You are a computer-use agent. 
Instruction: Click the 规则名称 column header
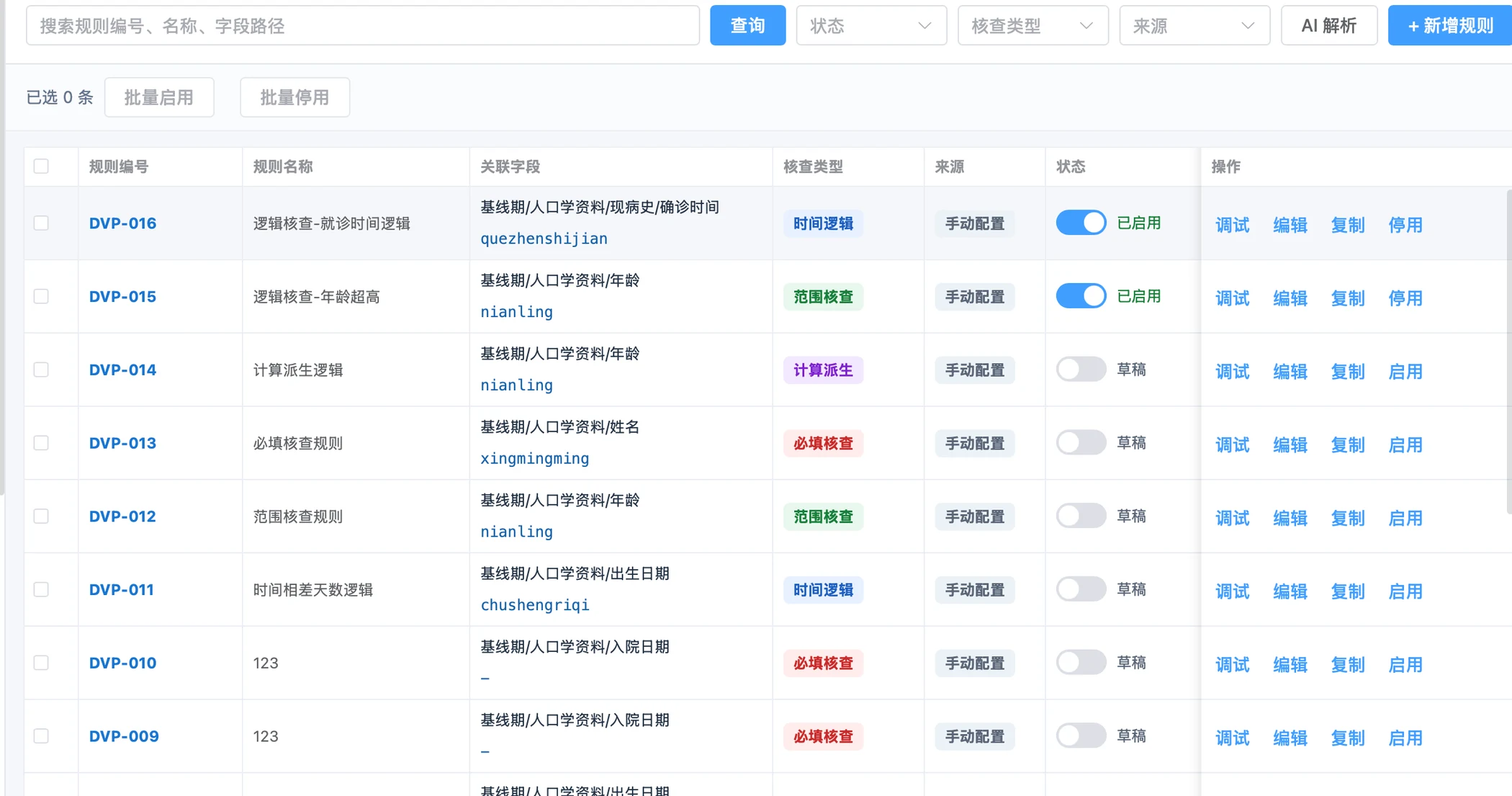pos(283,166)
